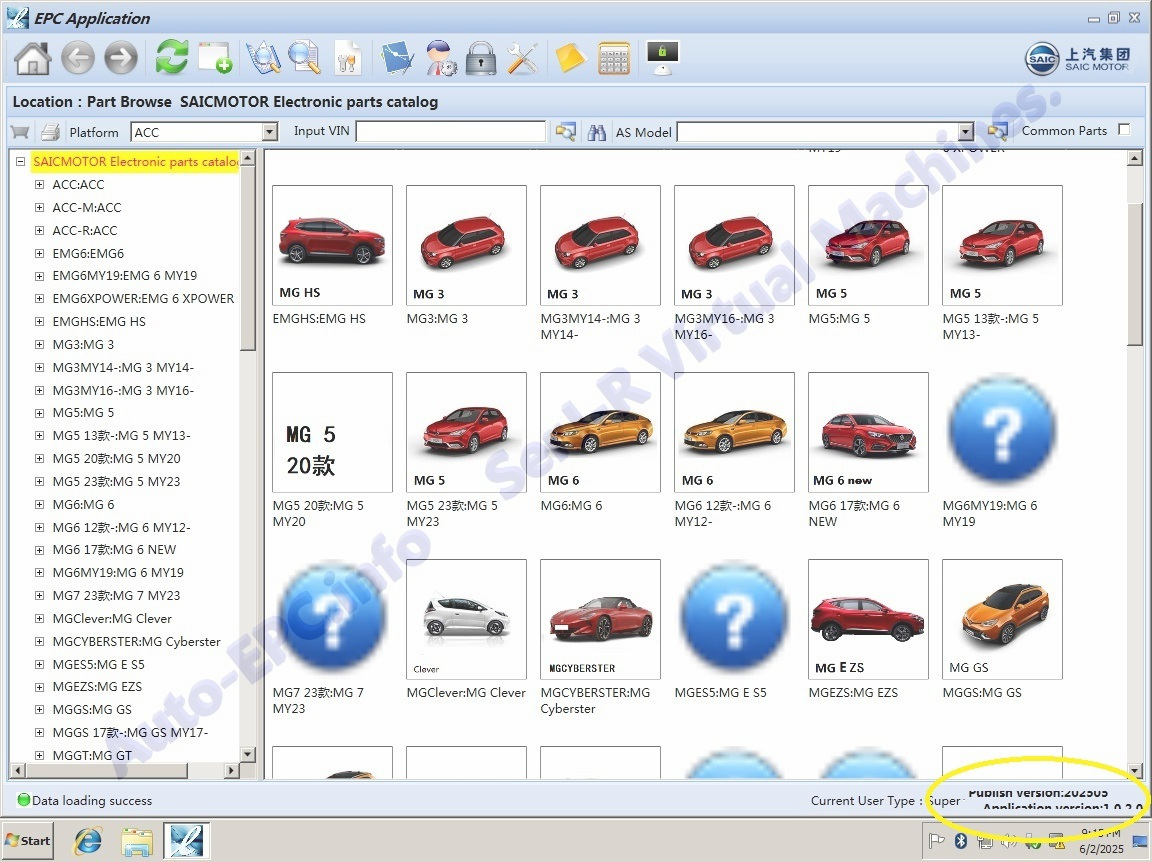The height and width of the screenshot is (862, 1152).
Task: Expand the EMG6:EMG6 tree node
Action: pyautogui.click(x=40, y=253)
